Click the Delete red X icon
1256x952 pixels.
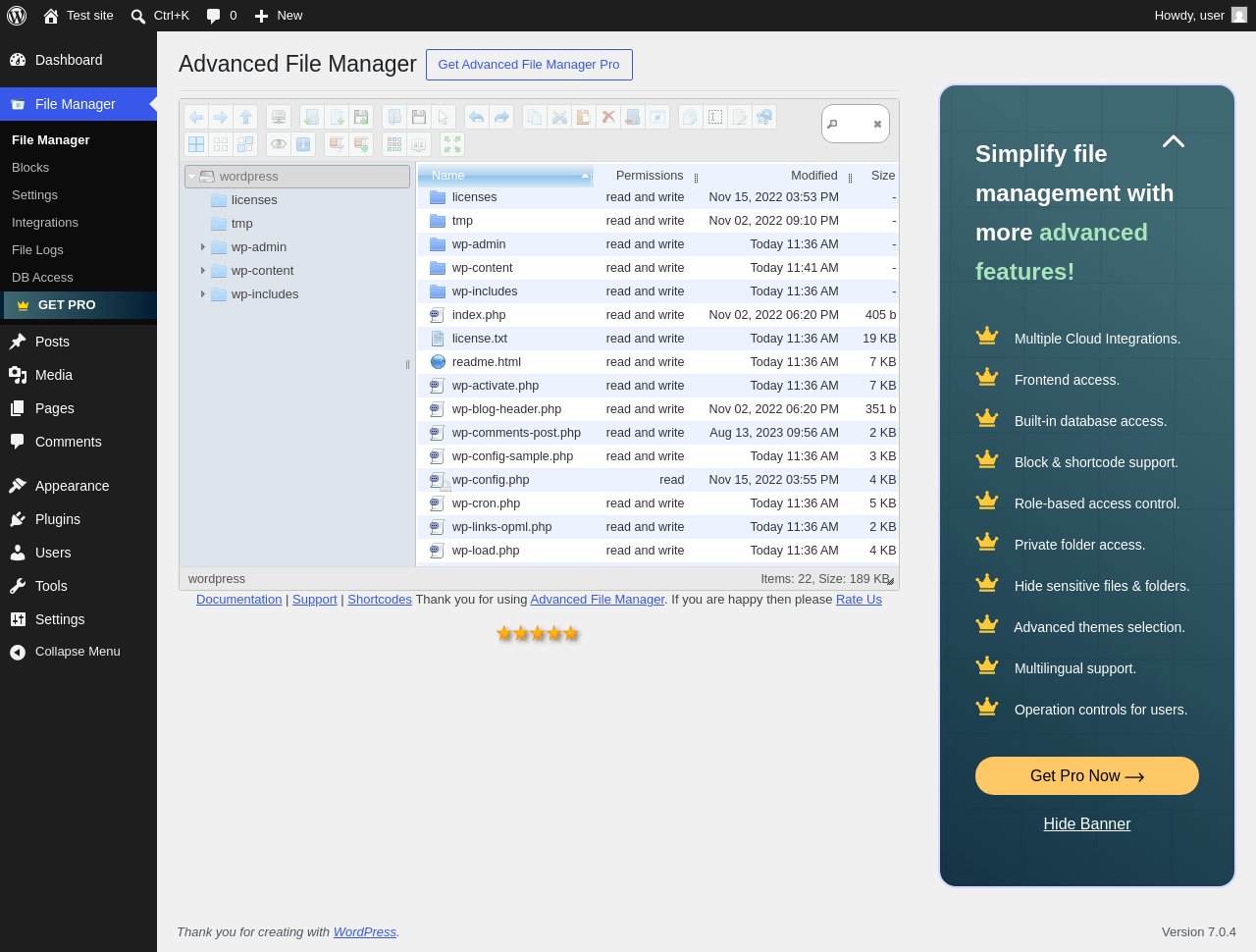(608, 117)
